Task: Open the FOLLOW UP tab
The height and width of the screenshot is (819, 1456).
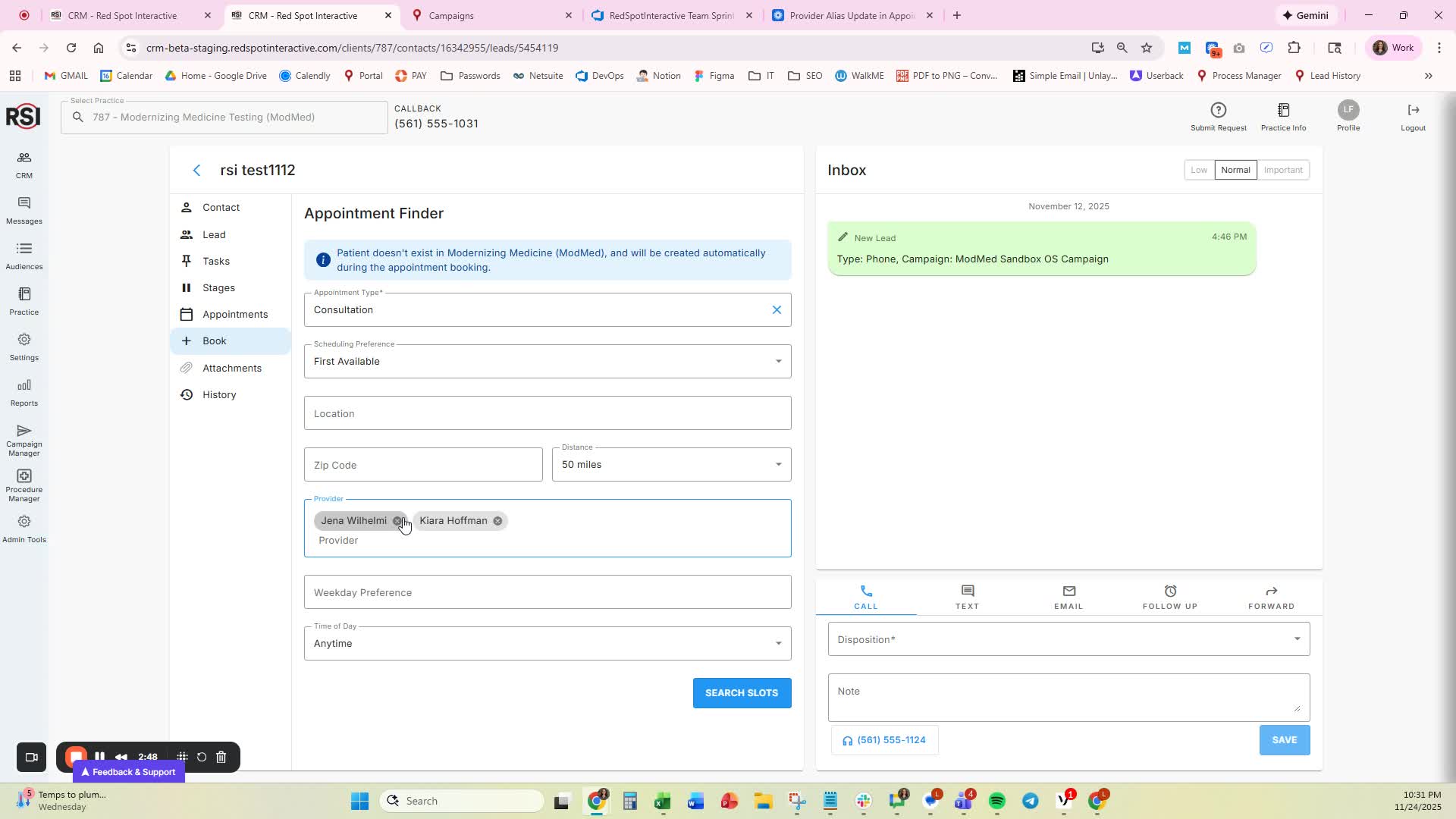Action: [1169, 597]
